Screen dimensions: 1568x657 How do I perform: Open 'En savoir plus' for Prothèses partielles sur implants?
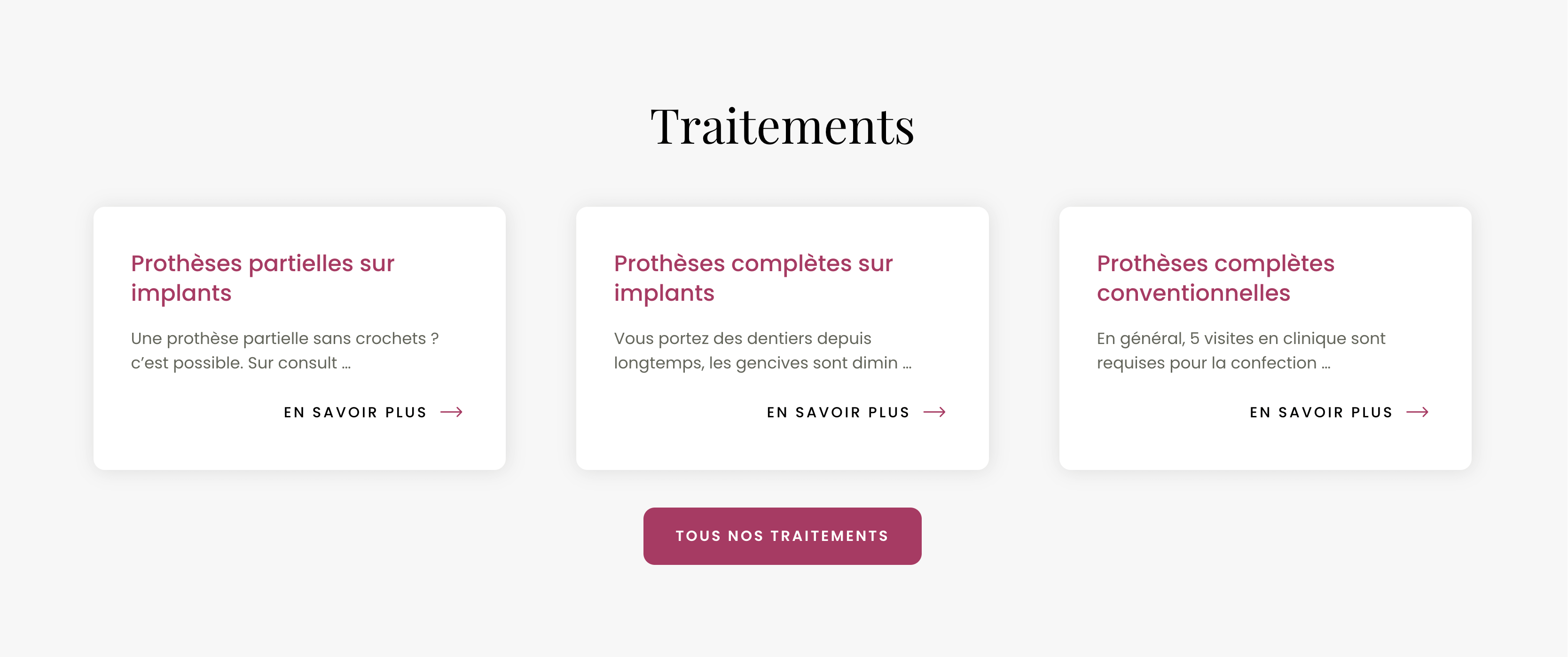click(355, 413)
